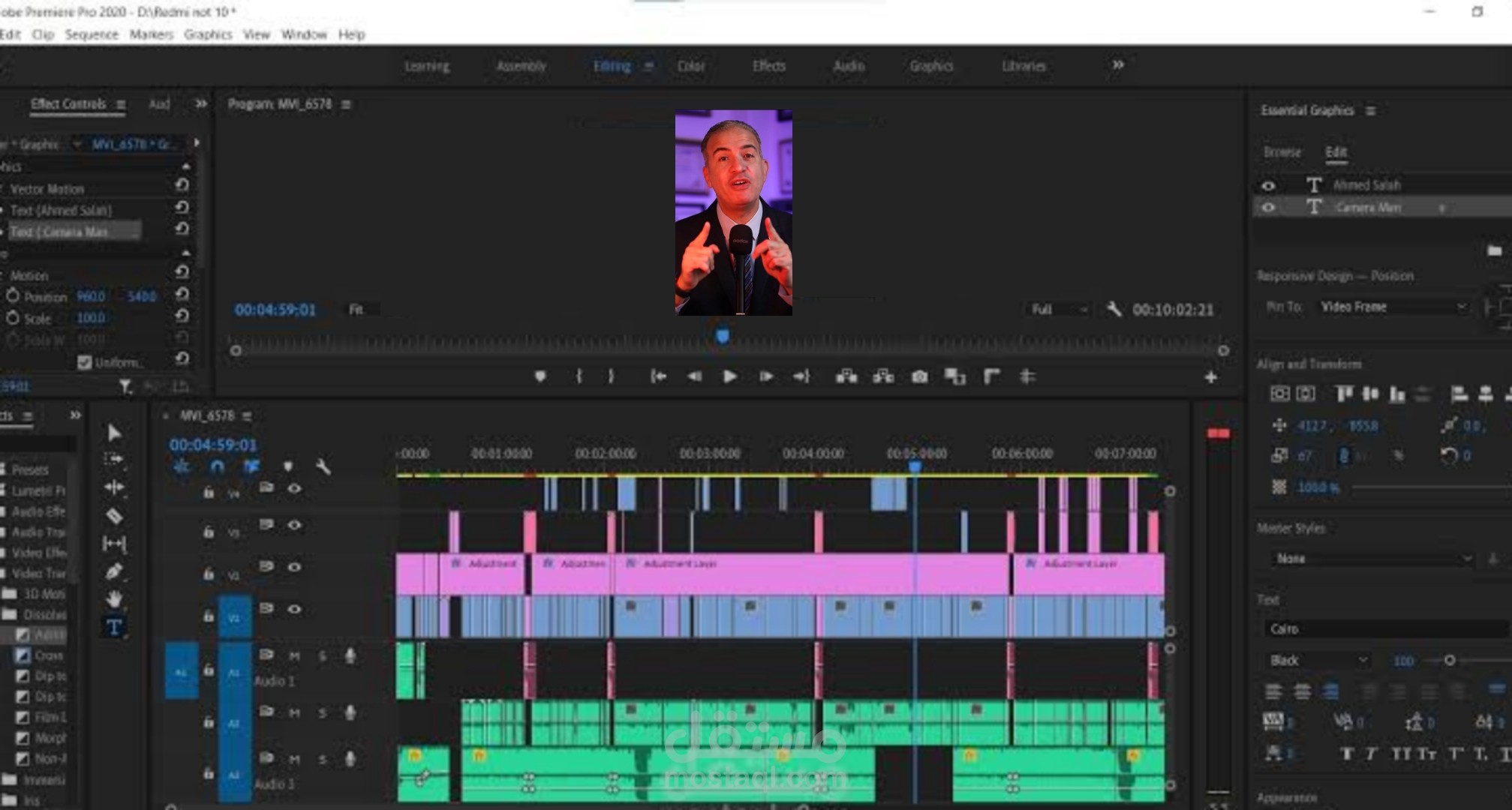Screen dimensions: 1512x810
Task: Step forward one frame
Action: tap(766, 376)
